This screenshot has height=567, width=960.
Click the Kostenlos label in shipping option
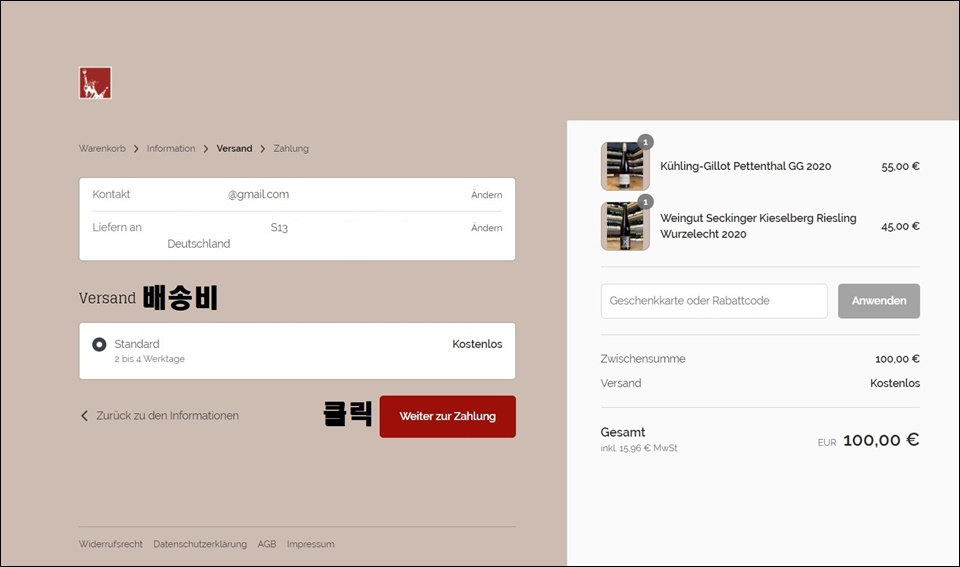point(477,344)
